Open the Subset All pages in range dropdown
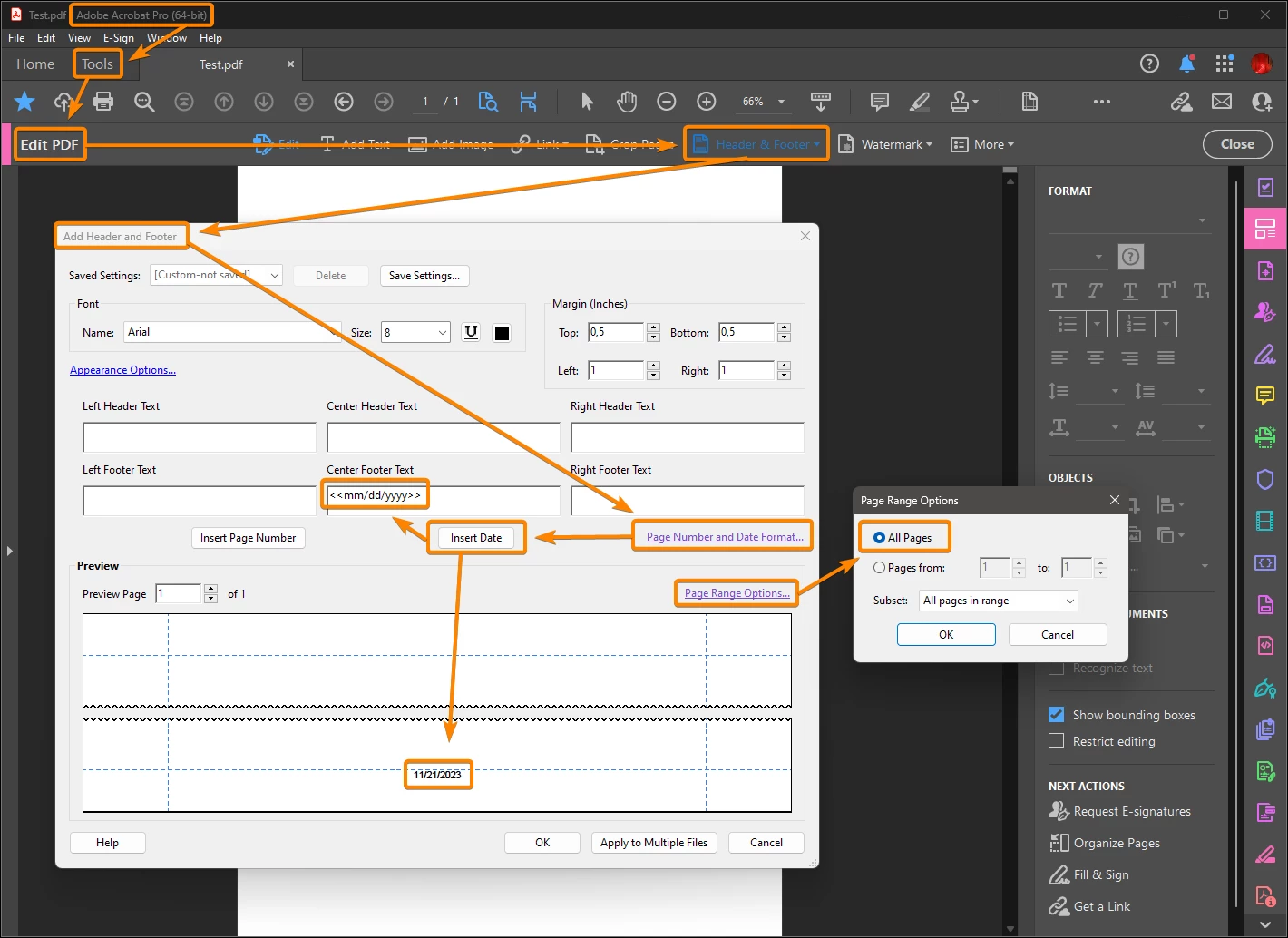 pyautogui.click(x=999, y=601)
